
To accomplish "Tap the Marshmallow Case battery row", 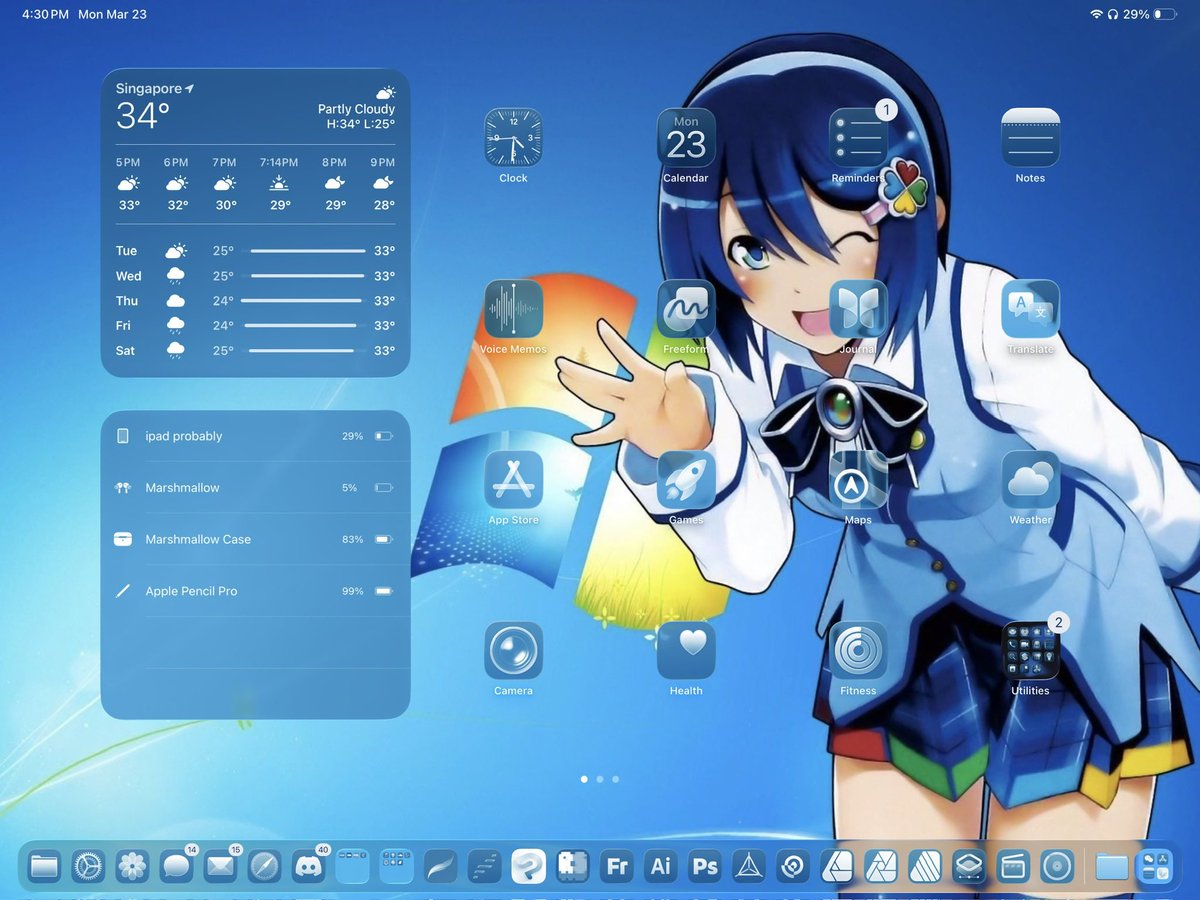I will [255, 539].
